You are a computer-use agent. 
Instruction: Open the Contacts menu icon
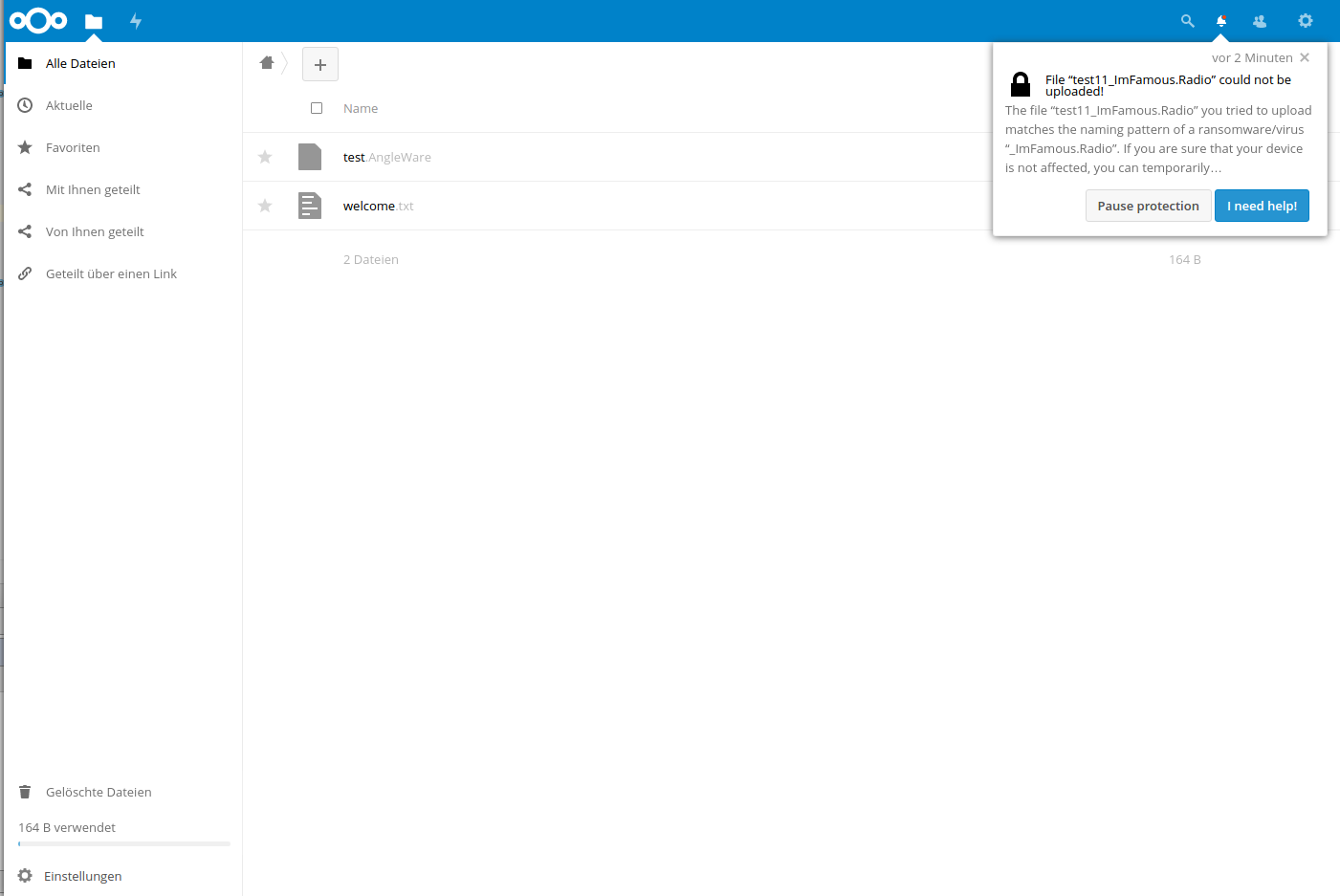(1260, 21)
